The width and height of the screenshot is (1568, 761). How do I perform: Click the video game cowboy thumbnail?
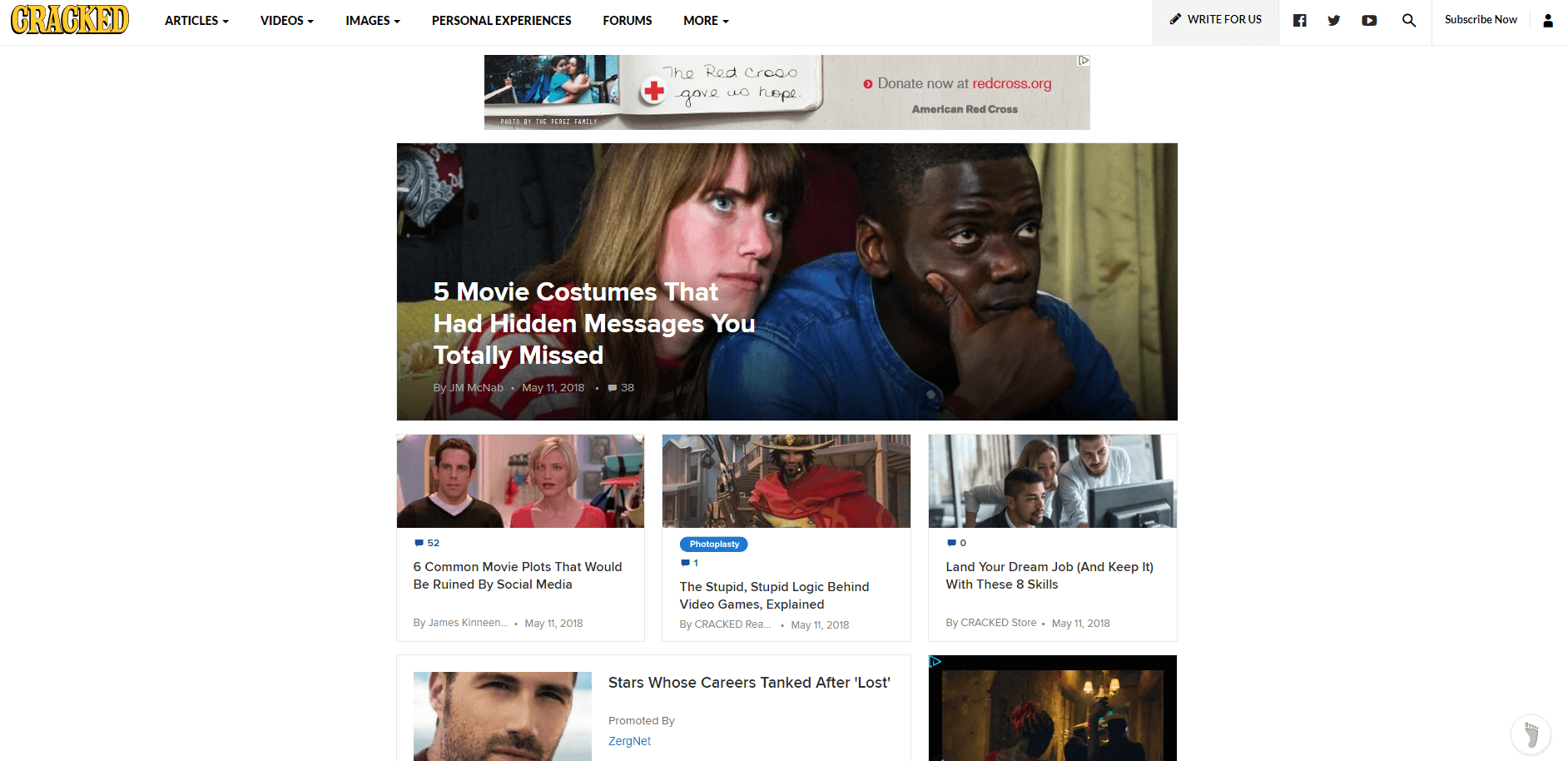click(786, 481)
